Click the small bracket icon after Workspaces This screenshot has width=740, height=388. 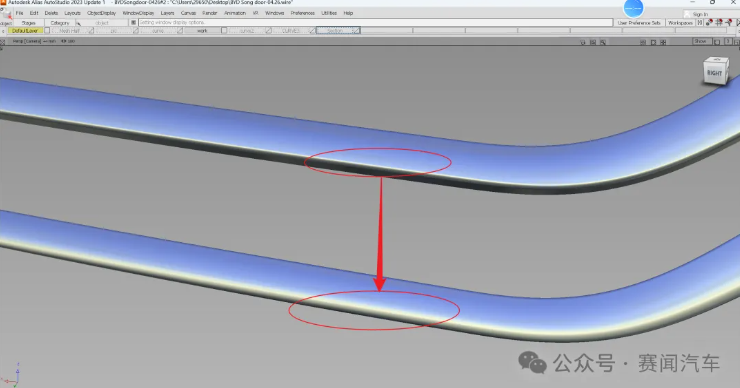[x=700, y=23]
